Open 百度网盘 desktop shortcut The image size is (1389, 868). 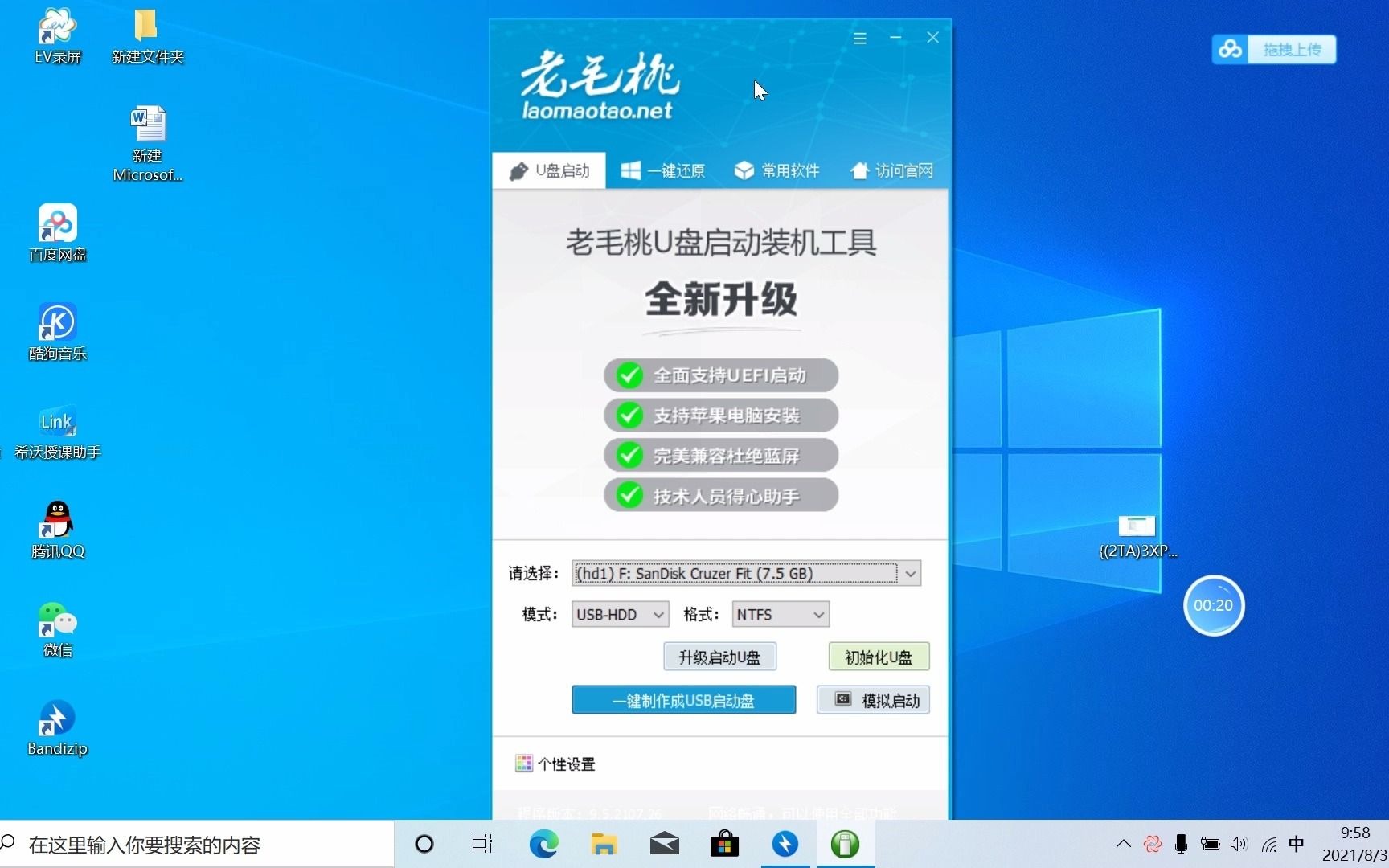click(57, 233)
